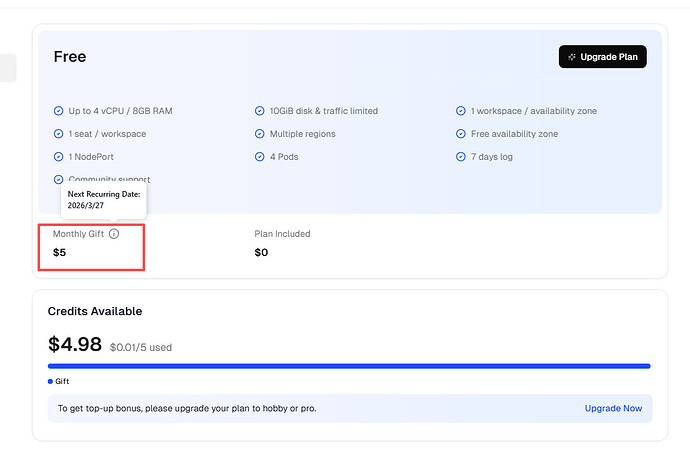Viewport: 690px width, 467px height.
Task: Click the credits usage progress bar
Action: 349,366
